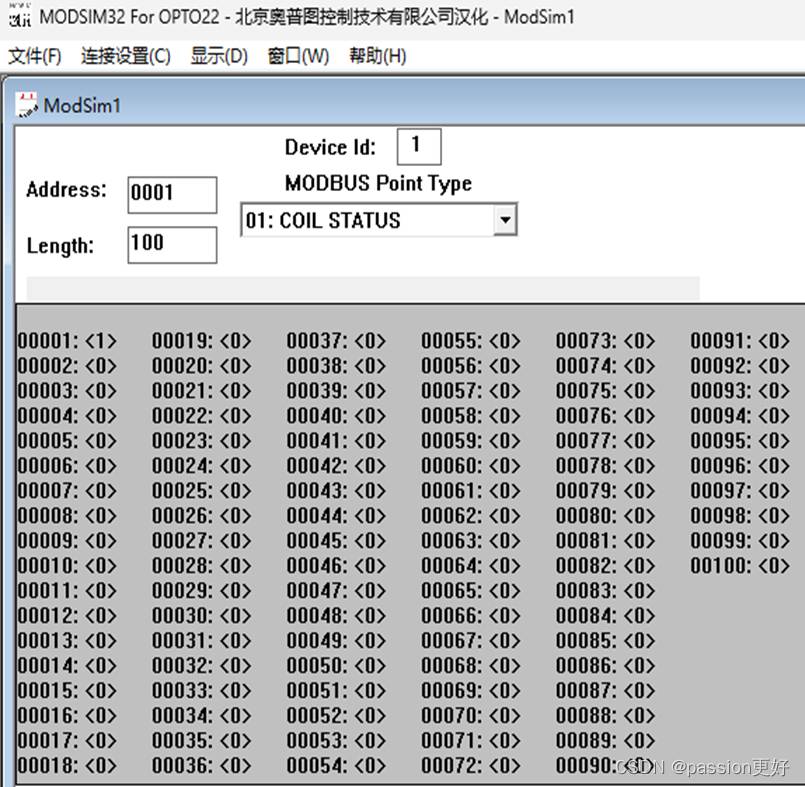Image resolution: width=805 pixels, height=787 pixels.
Task: Select coil entry 00042: <0>
Action: click(336, 466)
